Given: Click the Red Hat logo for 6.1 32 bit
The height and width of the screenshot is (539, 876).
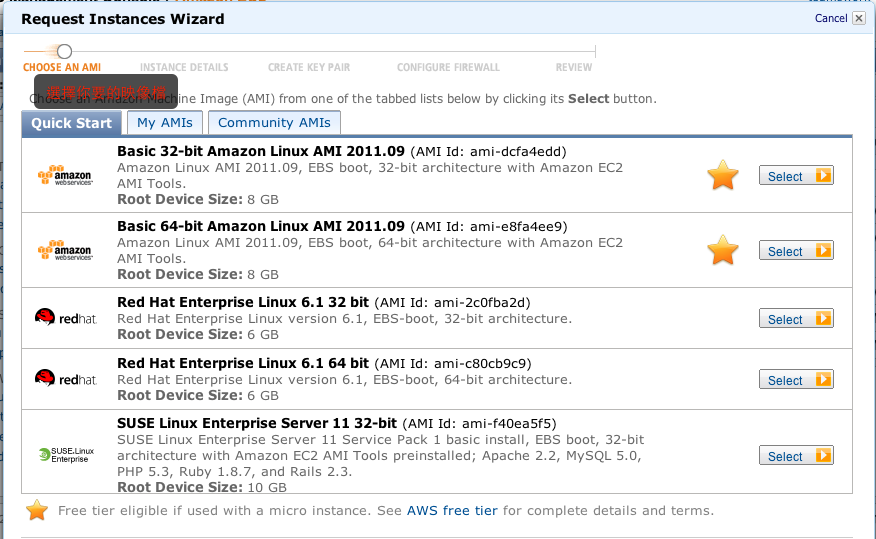Looking at the screenshot, I should point(65,318).
